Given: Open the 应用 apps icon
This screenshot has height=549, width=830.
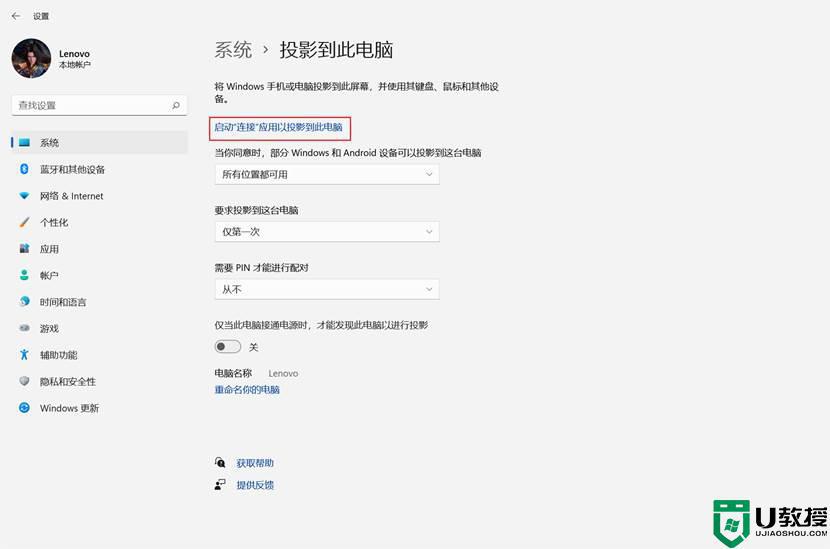Looking at the screenshot, I should click(24, 248).
